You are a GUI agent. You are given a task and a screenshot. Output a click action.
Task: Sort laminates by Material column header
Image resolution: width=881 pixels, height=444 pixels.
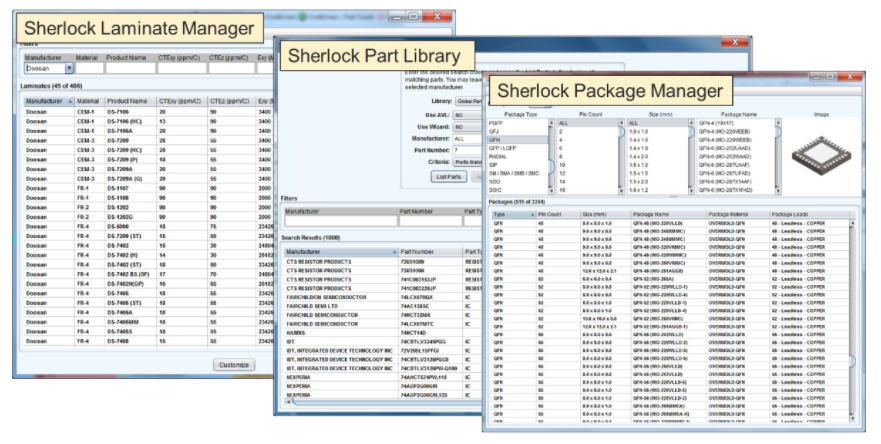(89, 101)
